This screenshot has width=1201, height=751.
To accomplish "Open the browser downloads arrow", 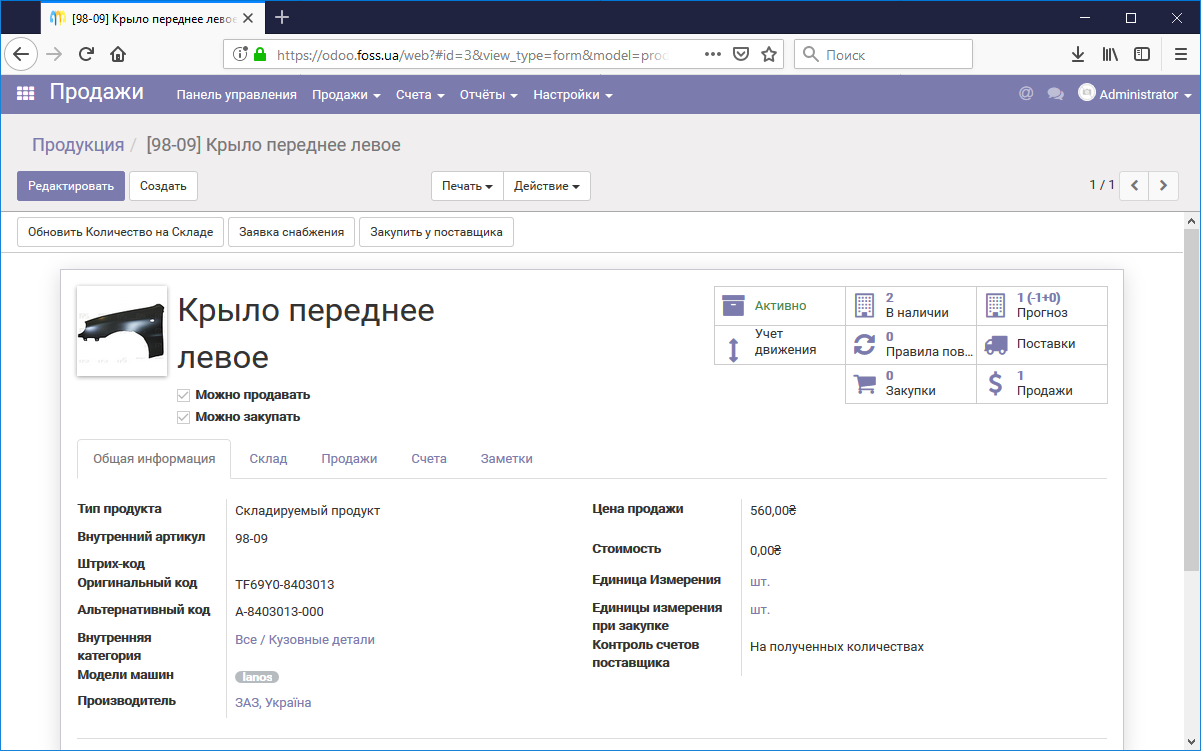I will pyautogui.click(x=1078, y=54).
